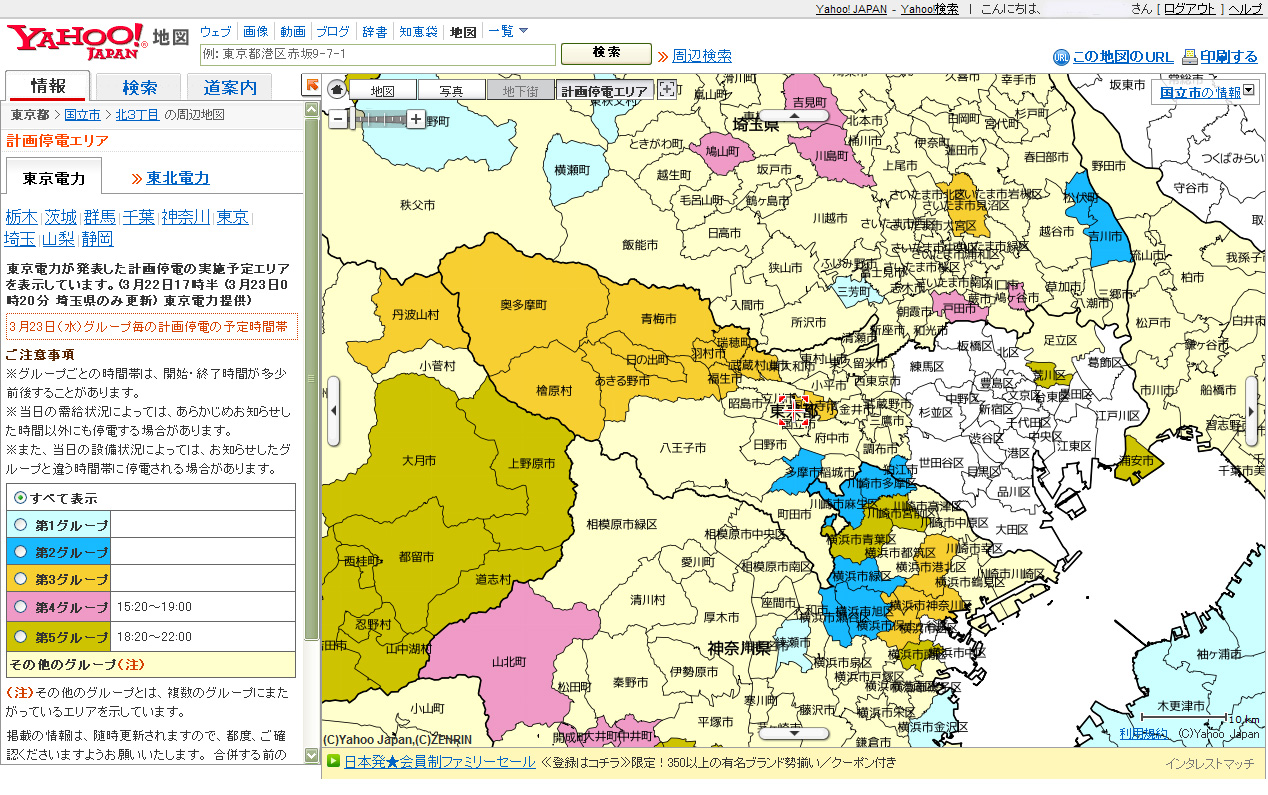Viewport: 1268px width, 795px height.
Task: Open the 山梨 prefecture link
Action: click(60, 239)
